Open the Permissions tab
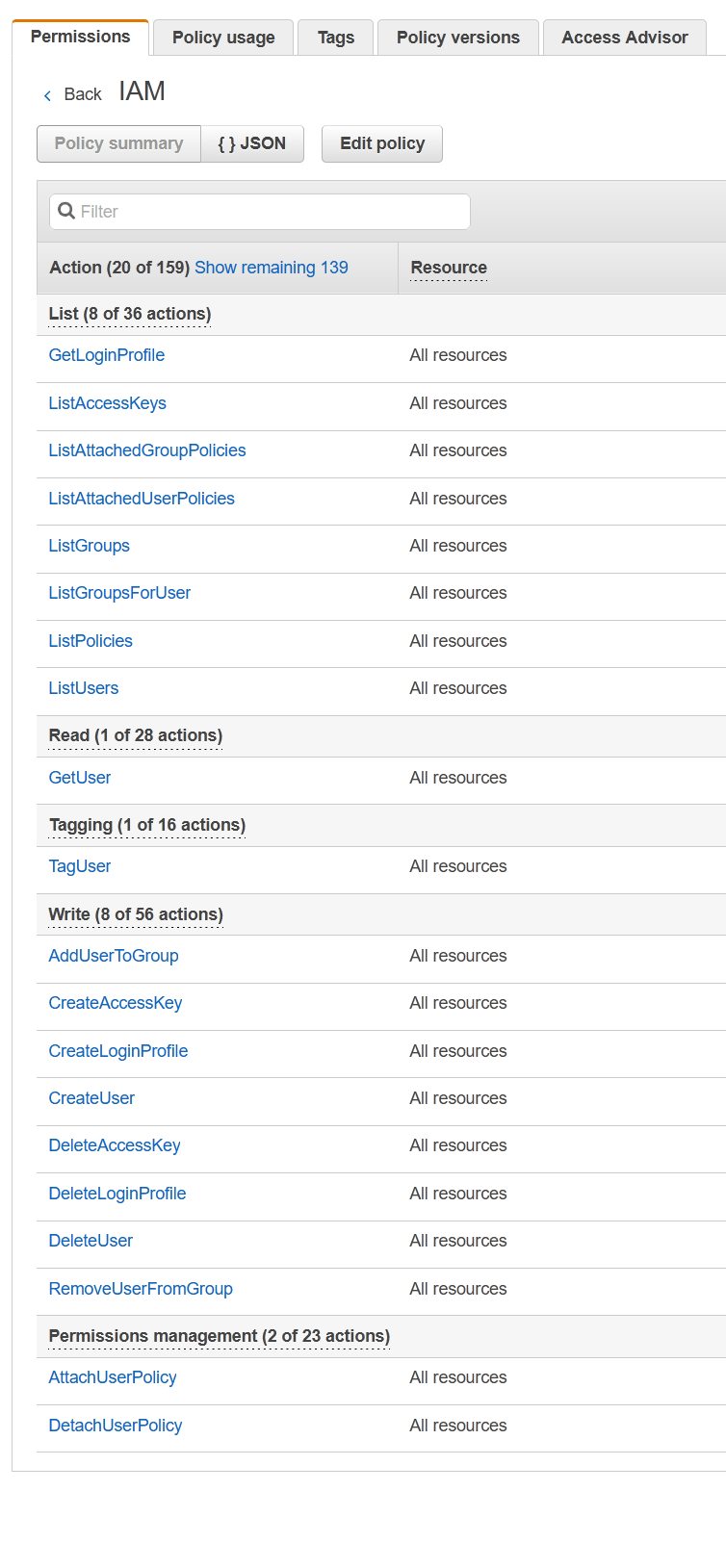Image resolution: width=726 pixels, height=1568 pixels. click(x=80, y=36)
